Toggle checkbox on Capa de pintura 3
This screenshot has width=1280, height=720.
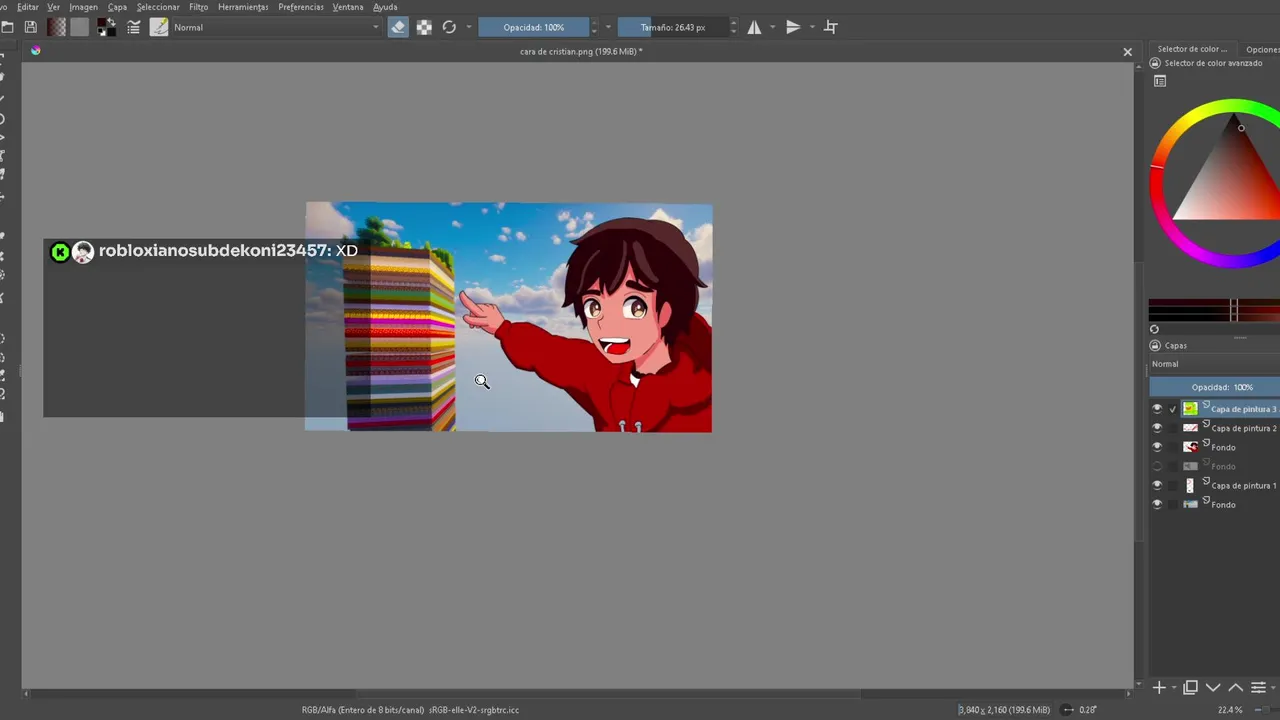(1173, 409)
